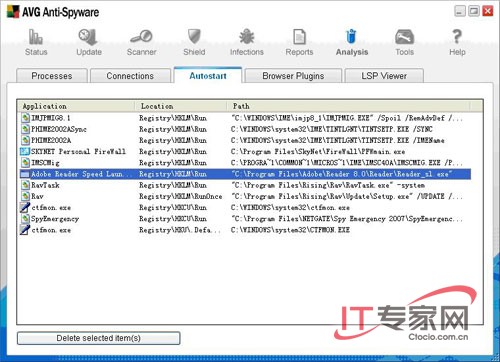
Task: Click the SKYNET Personal FireWall entry icon
Action: [25, 152]
